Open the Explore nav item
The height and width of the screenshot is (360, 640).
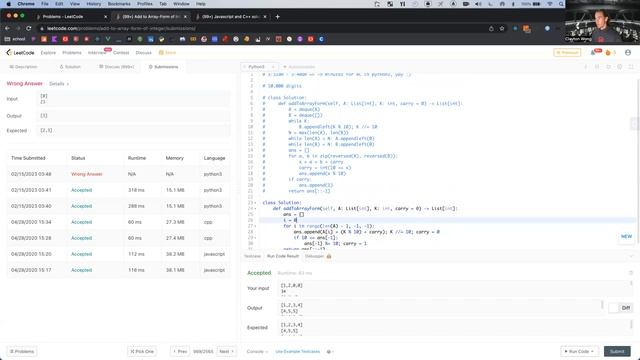pos(48,53)
